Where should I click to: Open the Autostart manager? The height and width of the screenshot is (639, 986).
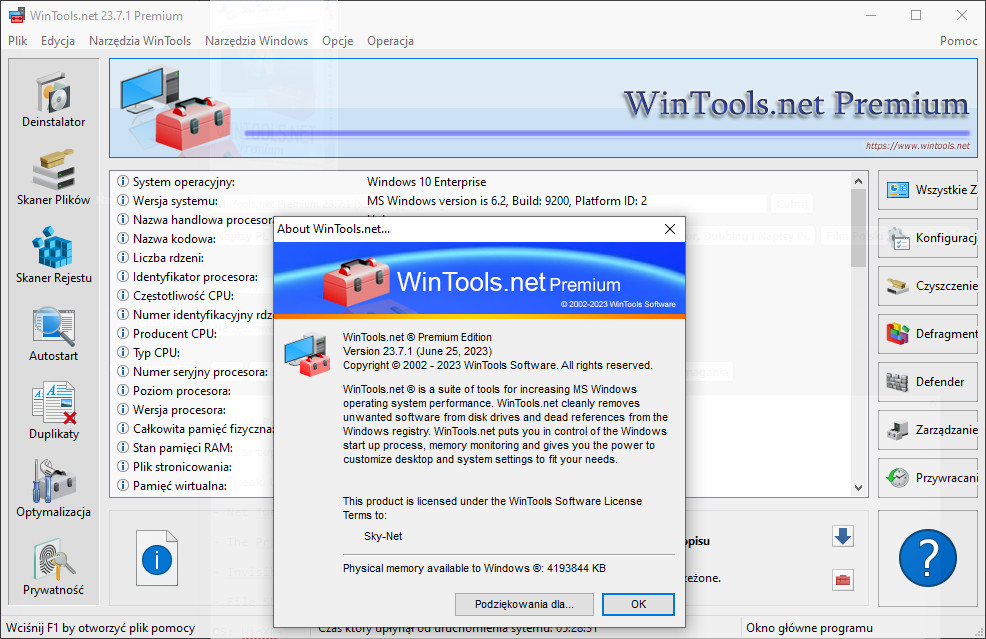(53, 335)
